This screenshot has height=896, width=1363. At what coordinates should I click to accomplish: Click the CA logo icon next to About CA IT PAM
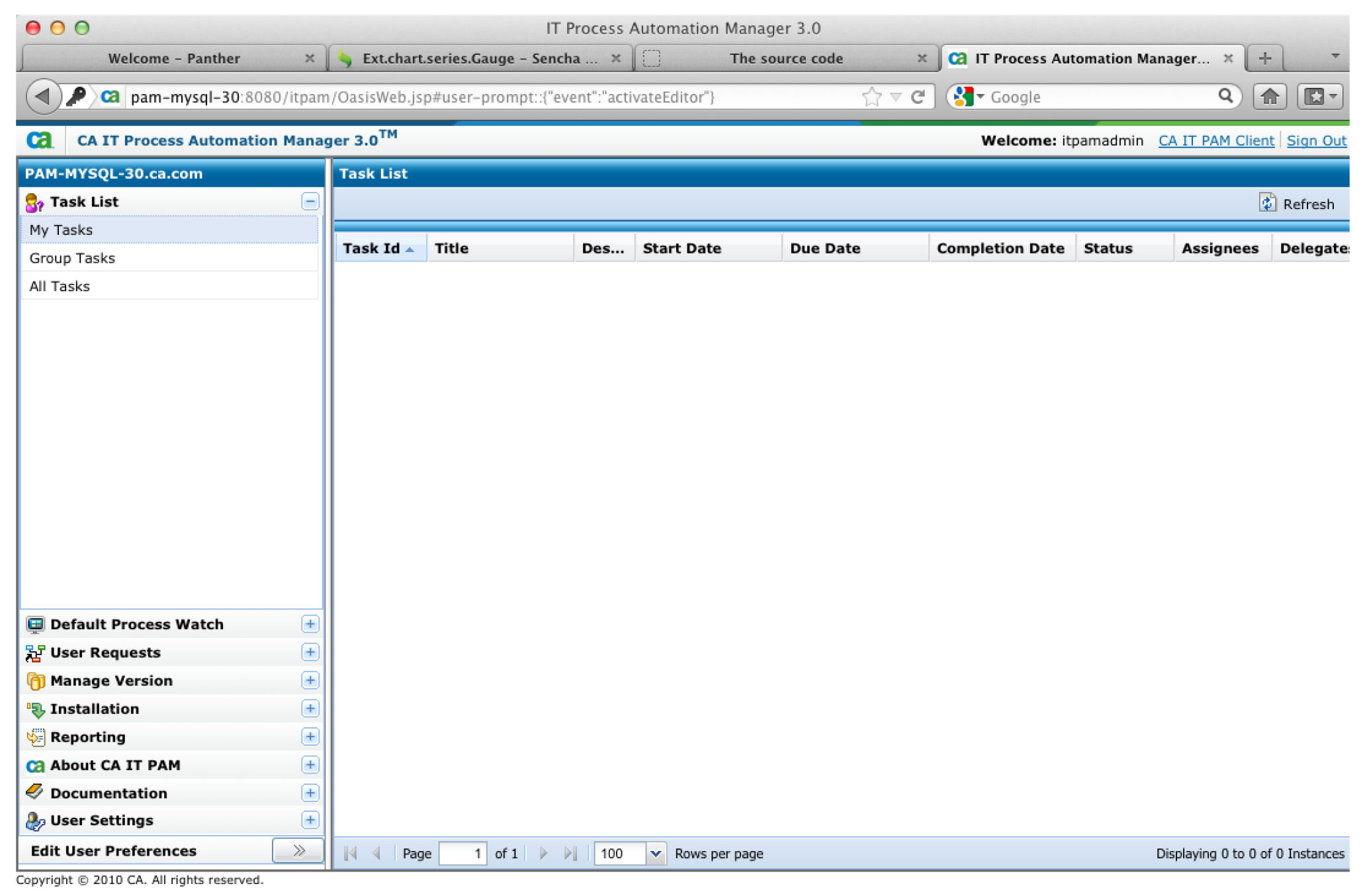[x=34, y=765]
